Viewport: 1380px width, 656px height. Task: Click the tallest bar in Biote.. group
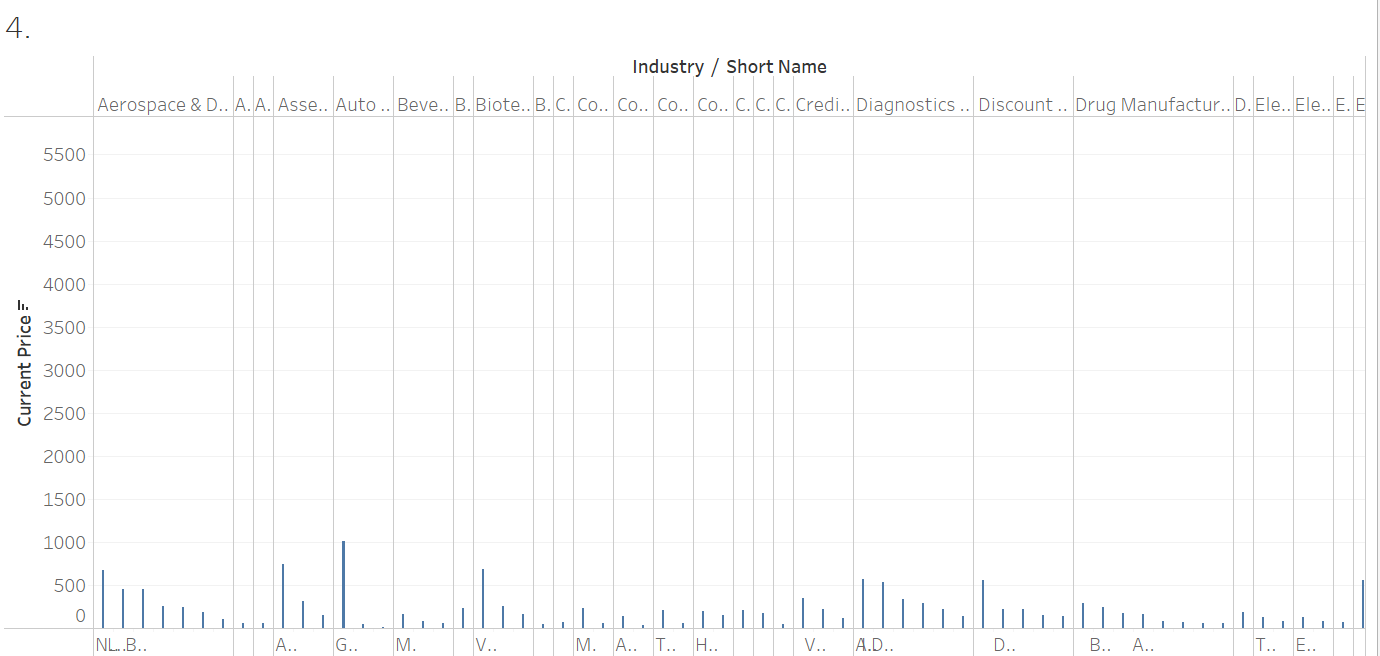pyautogui.click(x=483, y=598)
